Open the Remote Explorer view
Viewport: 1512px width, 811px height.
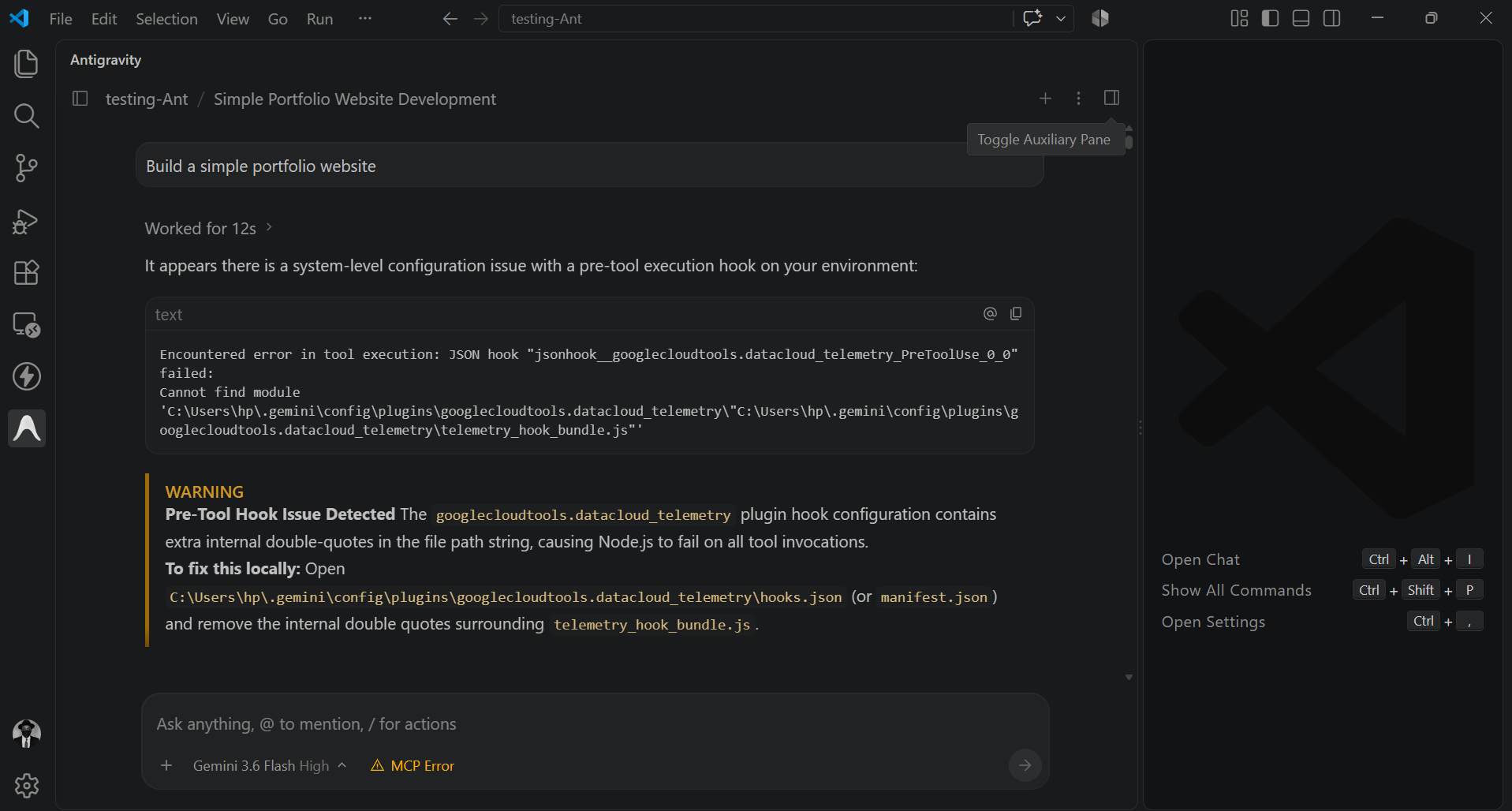26,325
